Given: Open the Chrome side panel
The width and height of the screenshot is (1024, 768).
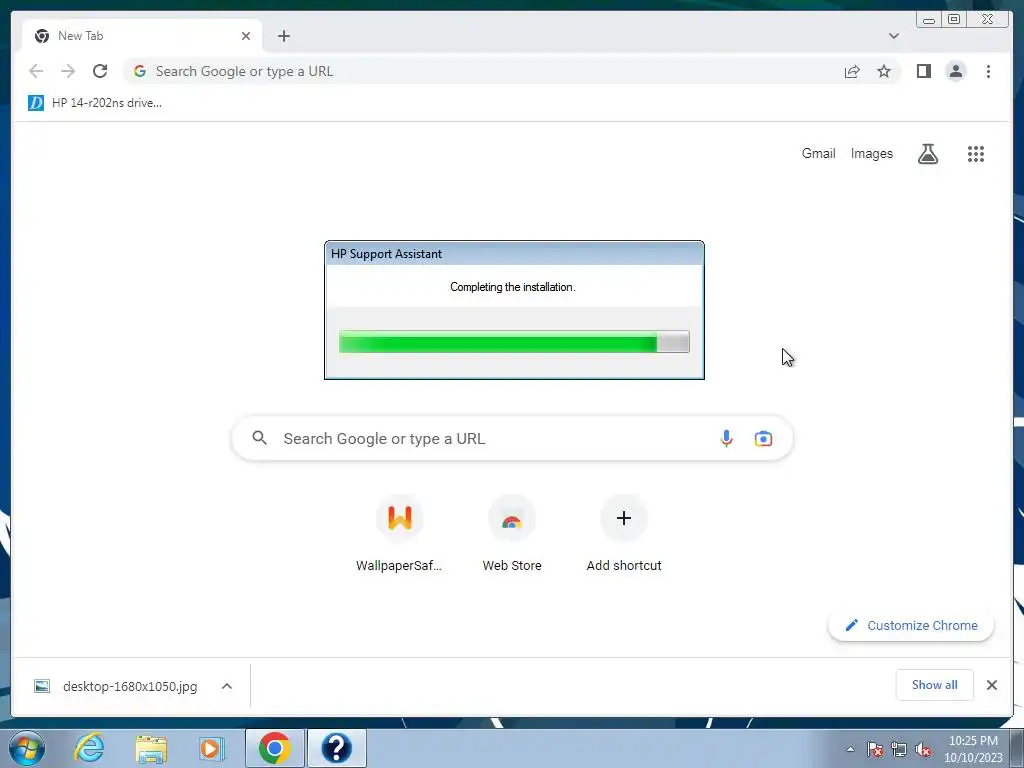Looking at the screenshot, I should pyautogui.click(x=923, y=71).
